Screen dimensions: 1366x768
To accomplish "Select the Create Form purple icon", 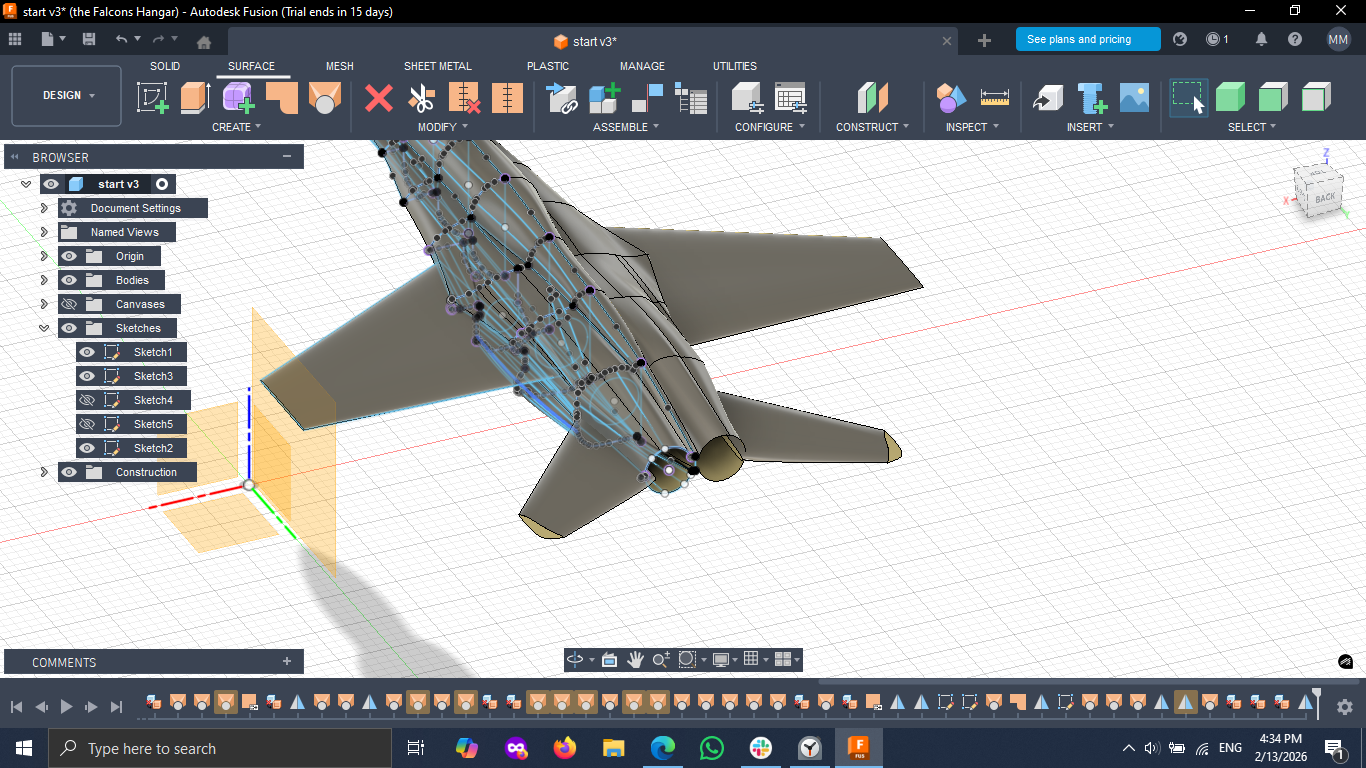I will click(x=238, y=98).
